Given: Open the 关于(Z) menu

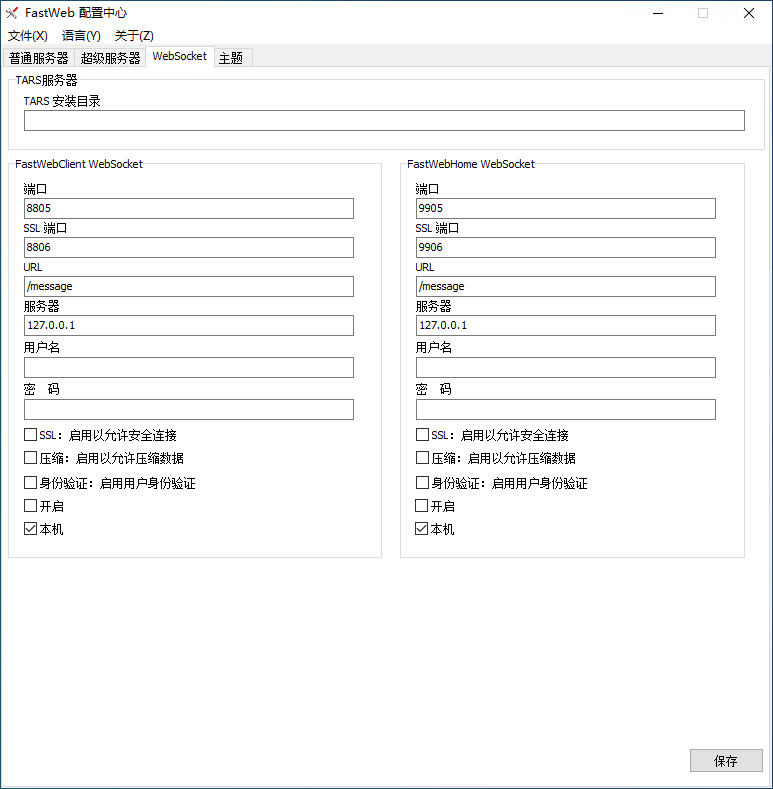Looking at the screenshot, I should [134, 36].
